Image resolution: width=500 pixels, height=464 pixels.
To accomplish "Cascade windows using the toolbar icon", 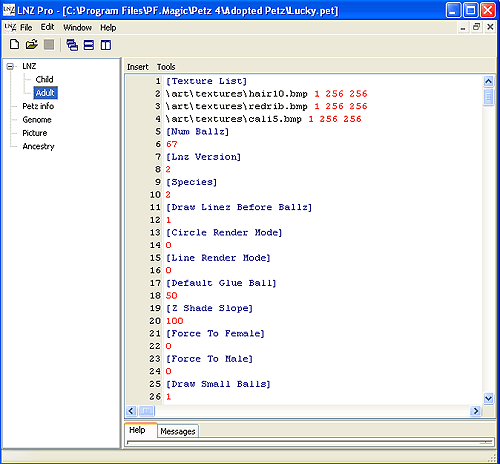I will pyautogui.click(x=72, y=45).
